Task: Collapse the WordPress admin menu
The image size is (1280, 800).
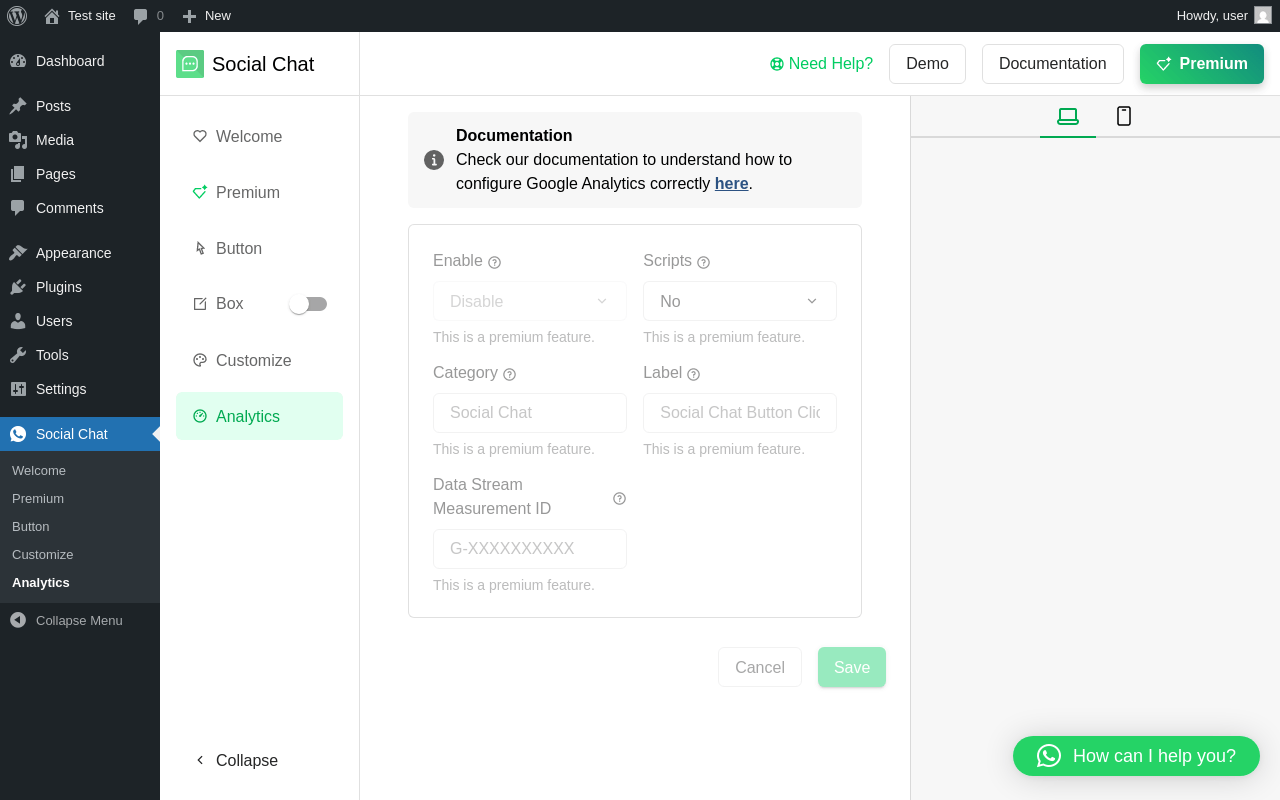Action: pos(66,620)
